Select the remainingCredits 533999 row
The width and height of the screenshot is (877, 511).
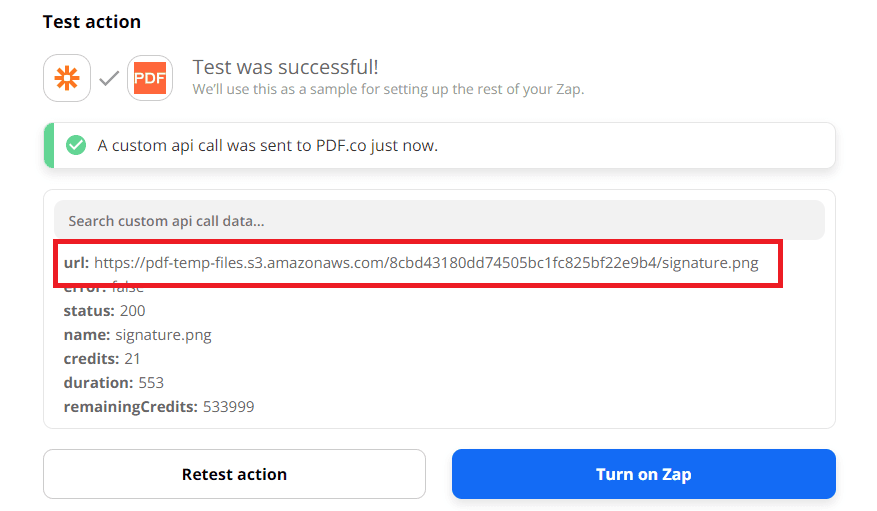point(157,407)
